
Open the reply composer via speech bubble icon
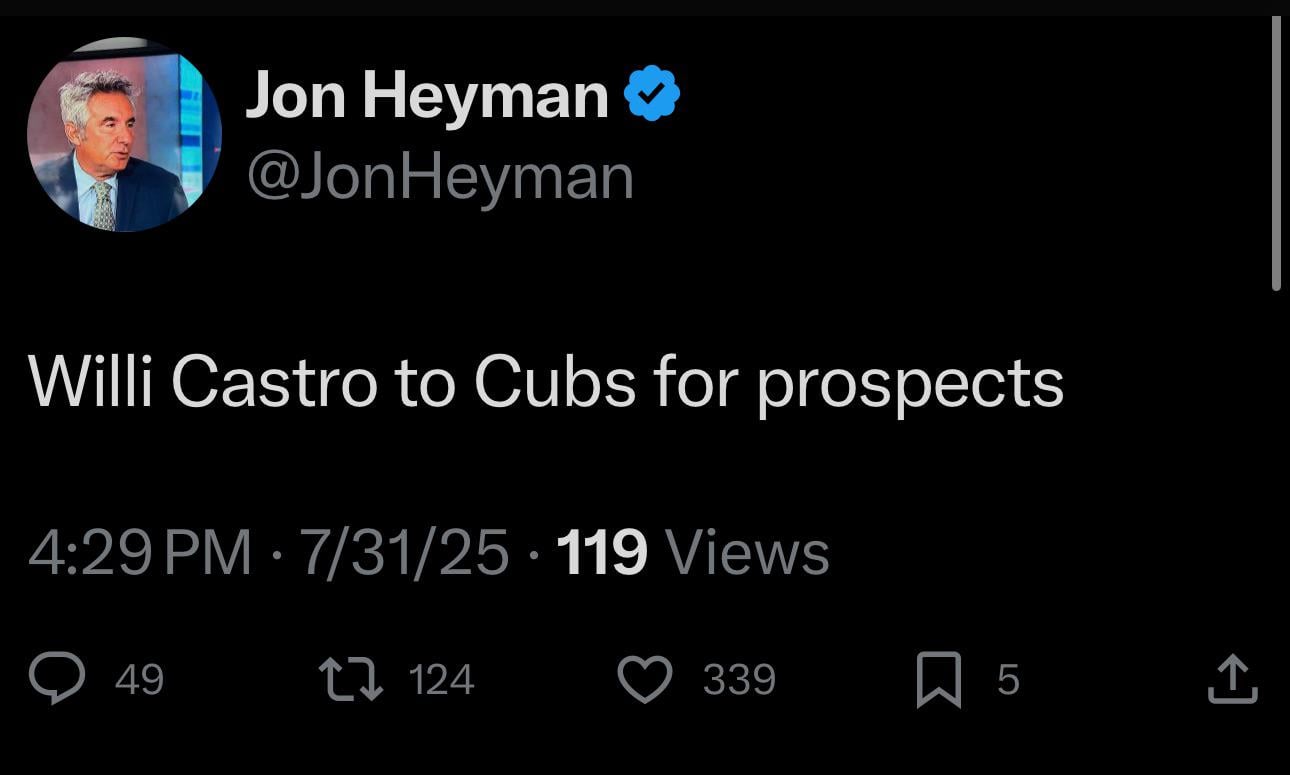tap(57, 678)
